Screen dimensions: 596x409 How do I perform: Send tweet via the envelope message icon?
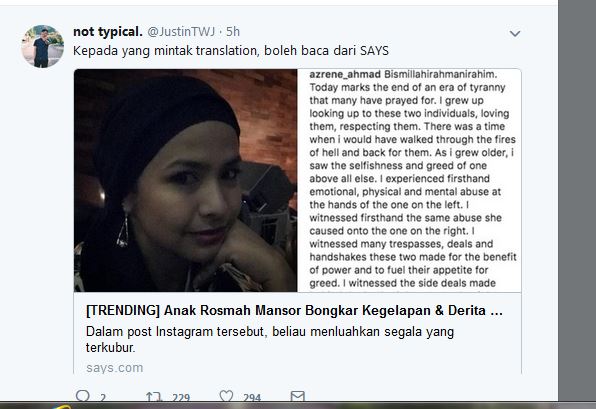(x=298, y=396)
